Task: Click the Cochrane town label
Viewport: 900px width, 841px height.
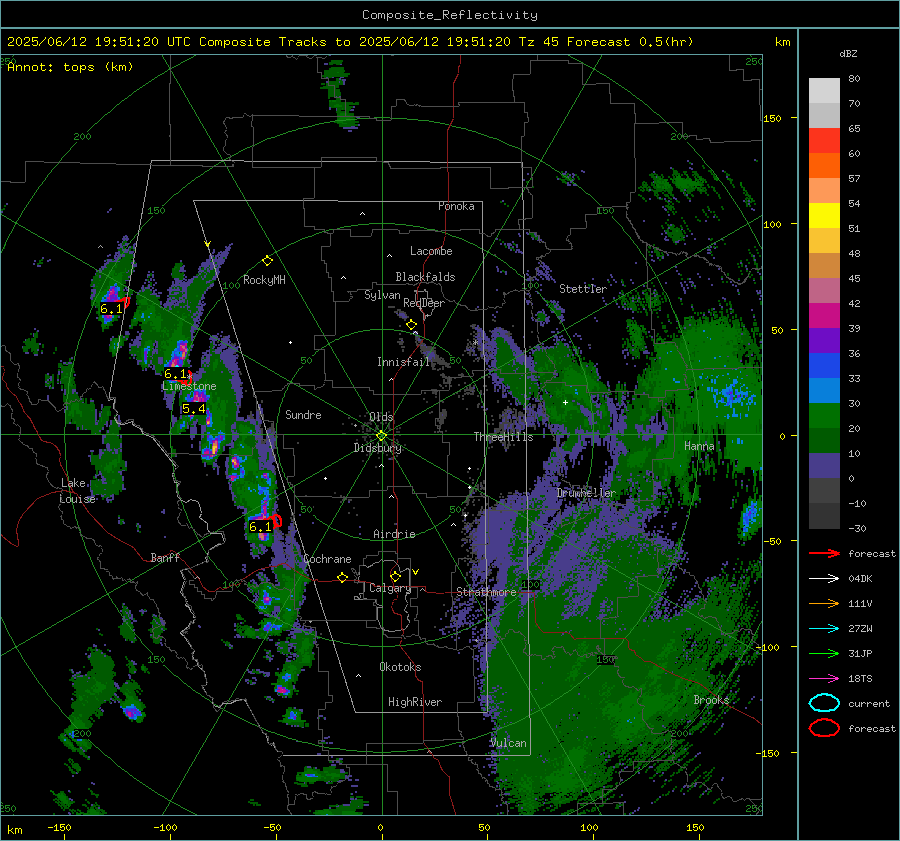Action: coord(327,559)
